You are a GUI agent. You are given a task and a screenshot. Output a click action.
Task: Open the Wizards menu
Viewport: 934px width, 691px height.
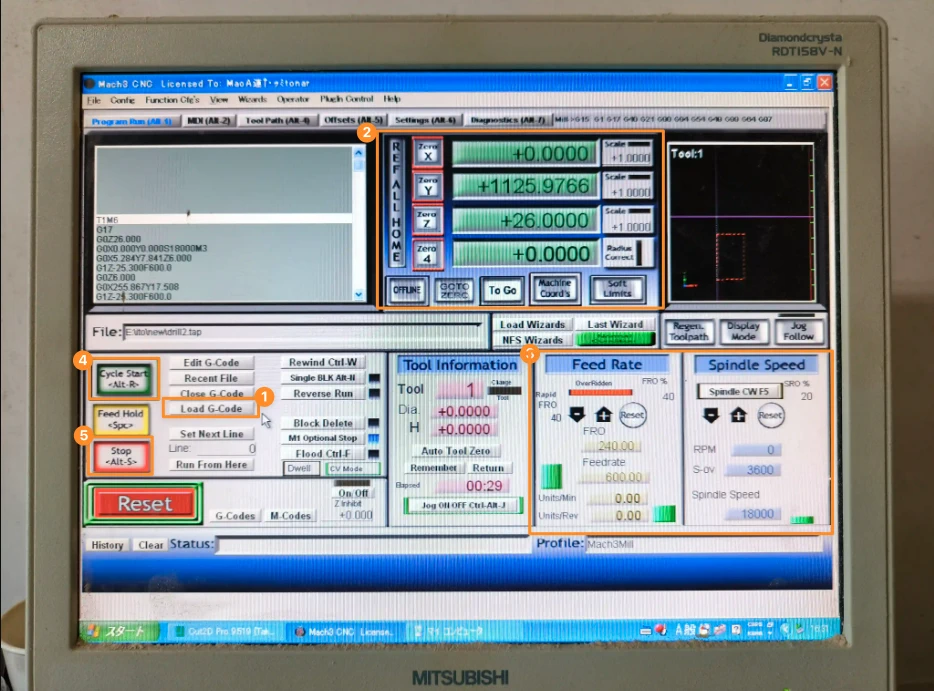(x=253, y=99)
